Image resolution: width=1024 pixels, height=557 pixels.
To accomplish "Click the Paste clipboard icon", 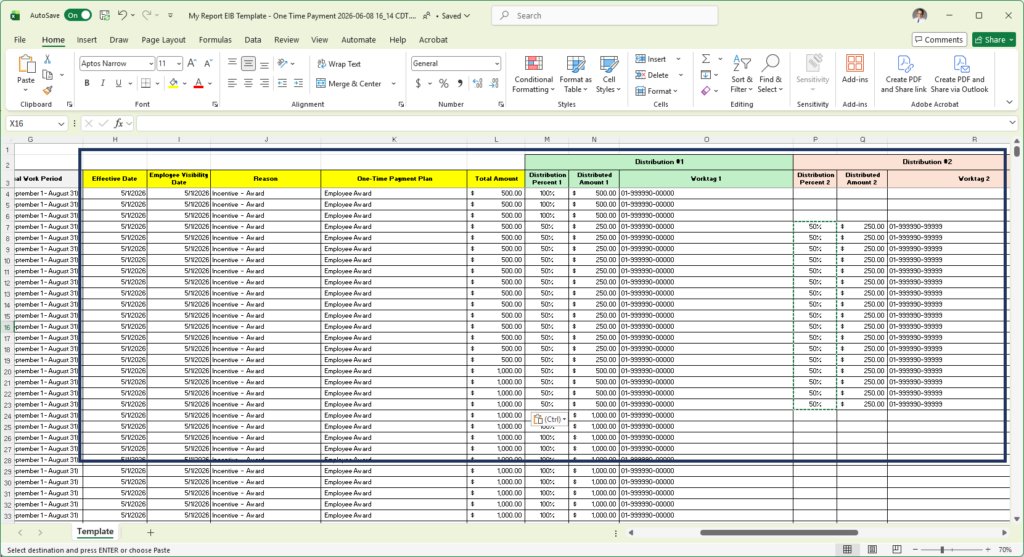I will tap(26, 64).
